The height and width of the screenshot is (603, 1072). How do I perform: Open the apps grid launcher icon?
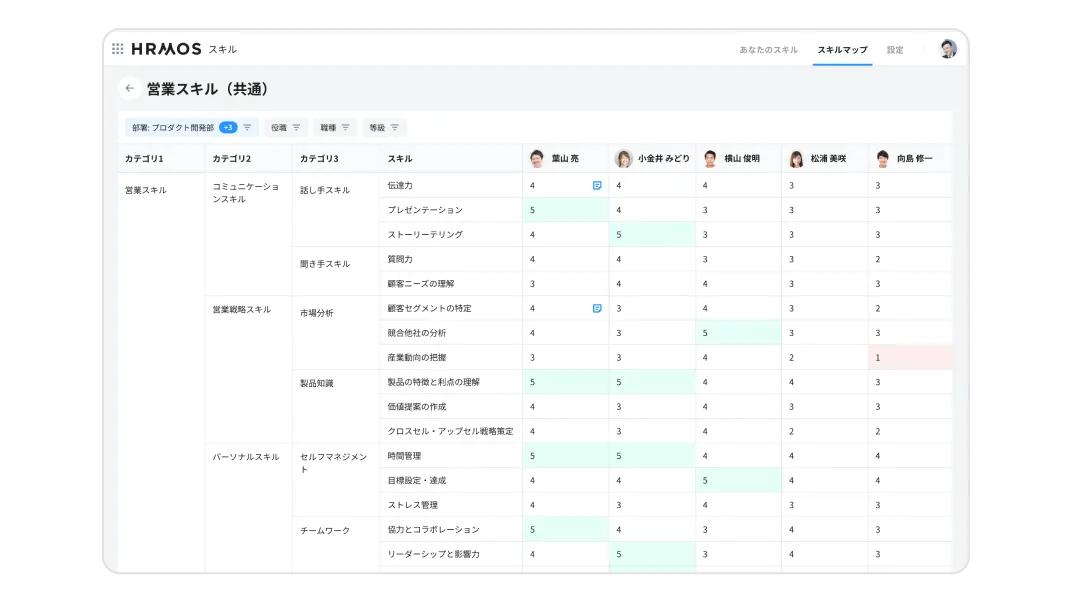coord(118,49)
